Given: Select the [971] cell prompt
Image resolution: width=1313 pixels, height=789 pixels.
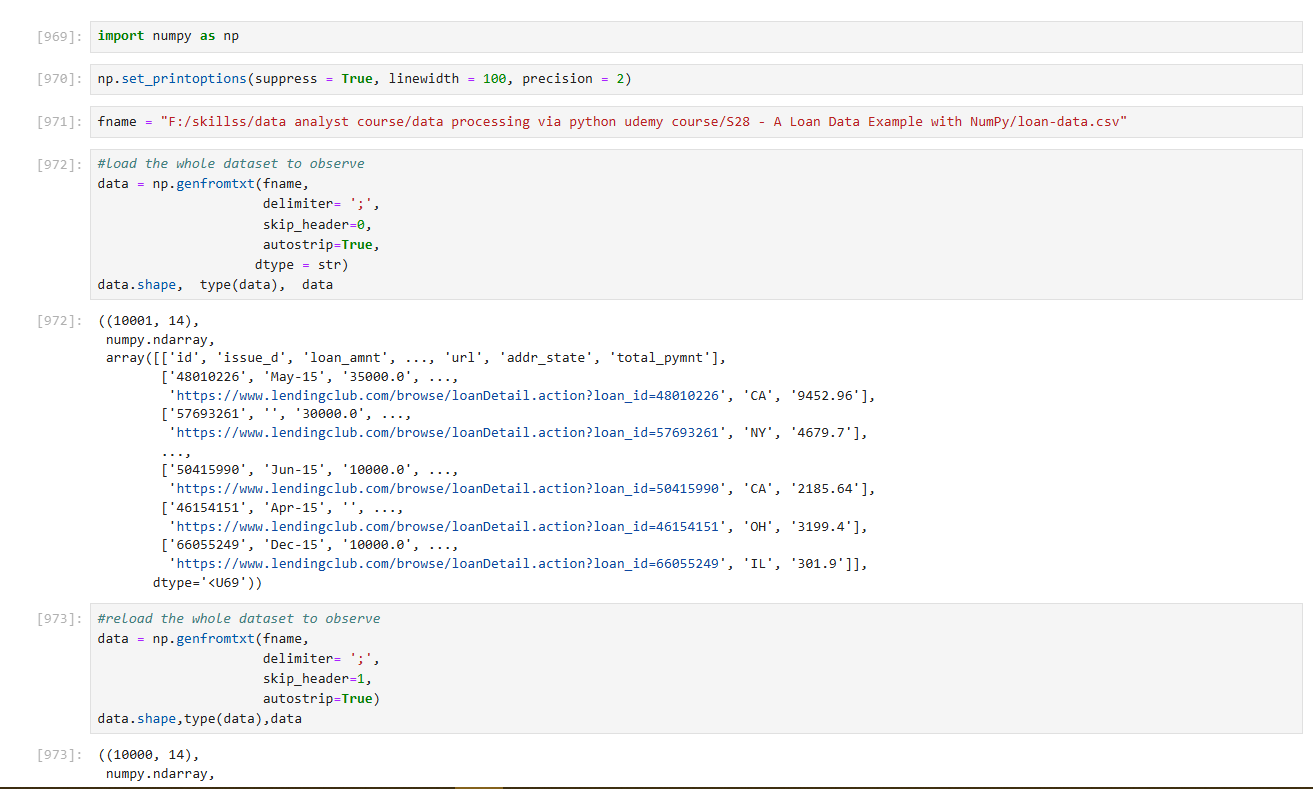Looking at the screenshot, I should tap(58, 122).
